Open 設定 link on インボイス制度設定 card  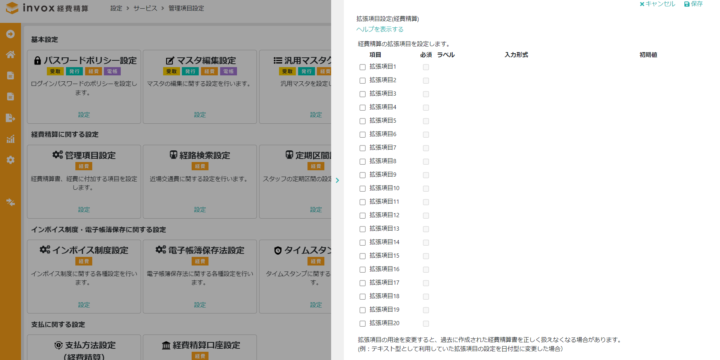[x=84, y=305]
